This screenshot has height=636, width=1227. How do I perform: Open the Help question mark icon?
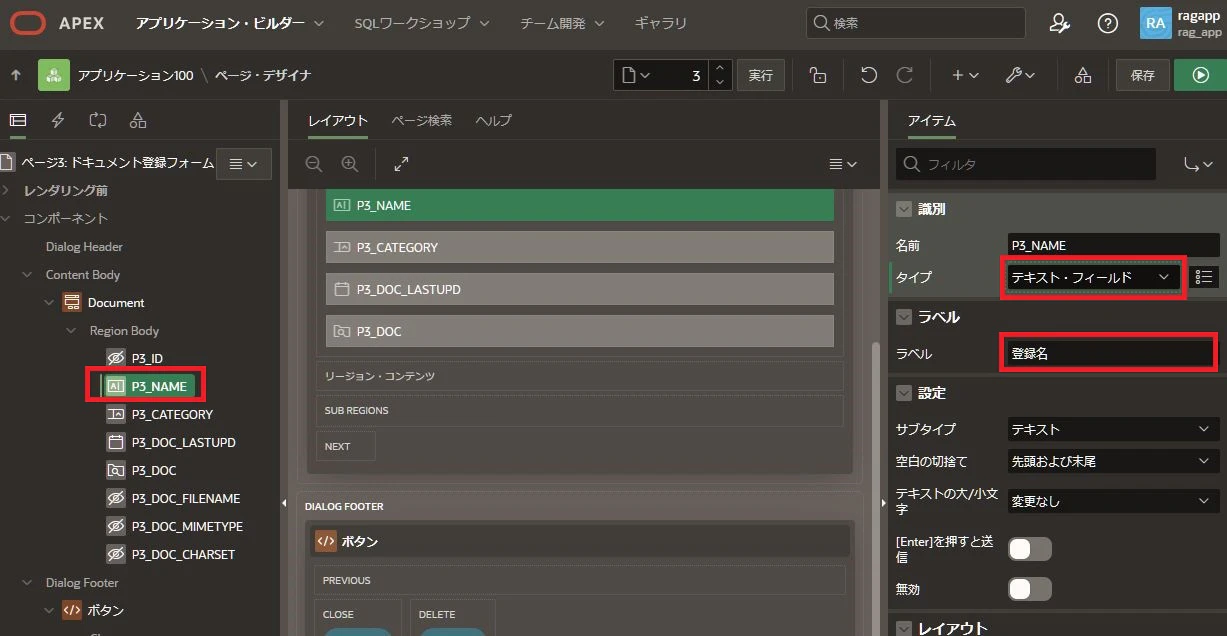[1107, 23]
